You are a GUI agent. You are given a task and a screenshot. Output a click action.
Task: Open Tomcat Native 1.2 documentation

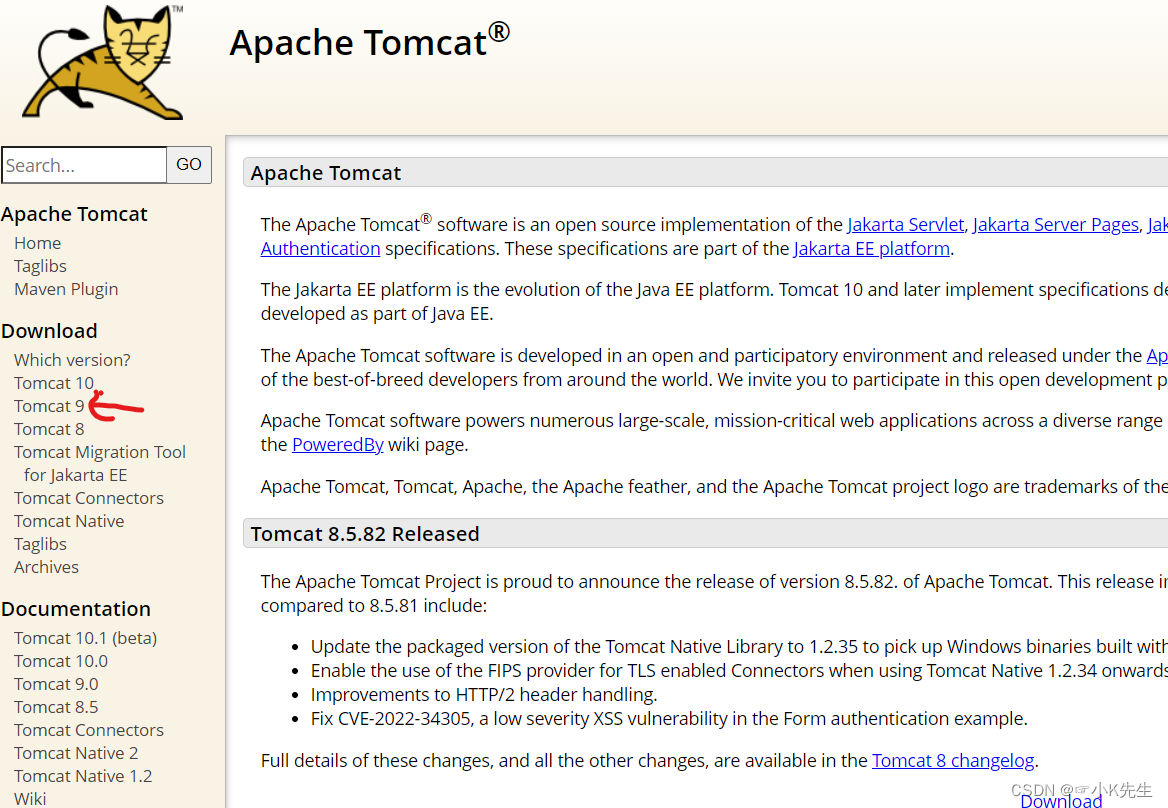[x=83, y=777]
